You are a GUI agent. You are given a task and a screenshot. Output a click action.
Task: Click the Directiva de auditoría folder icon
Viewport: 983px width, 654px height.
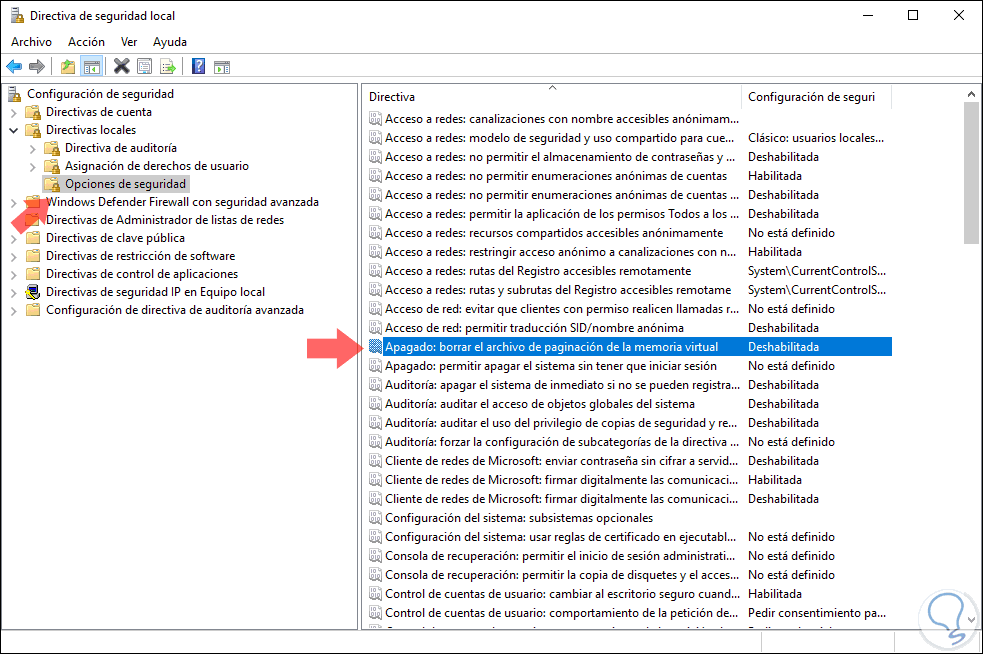coord(52,148)
